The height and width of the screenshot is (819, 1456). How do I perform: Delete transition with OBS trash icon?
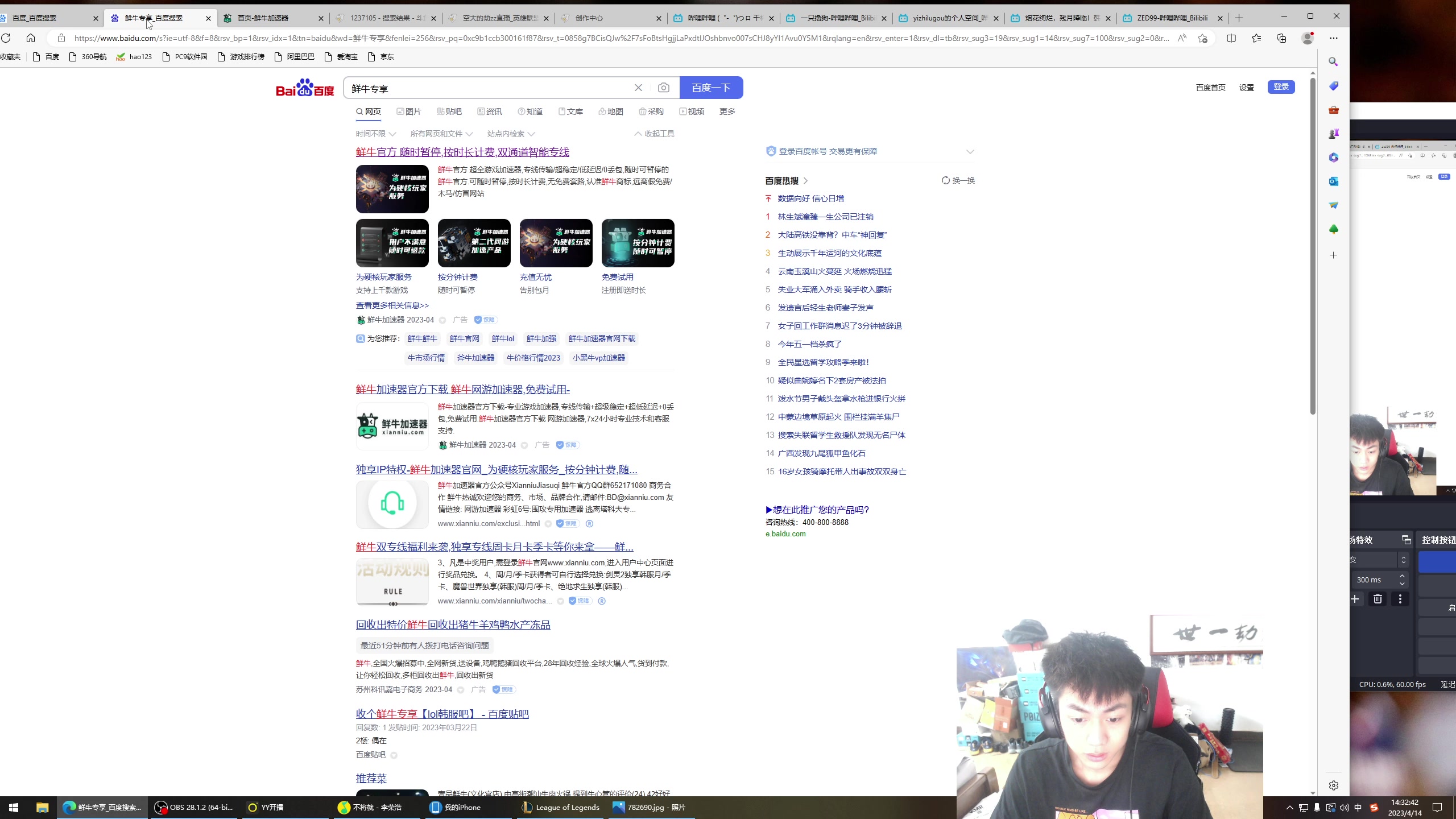(x=1378, y=599)
